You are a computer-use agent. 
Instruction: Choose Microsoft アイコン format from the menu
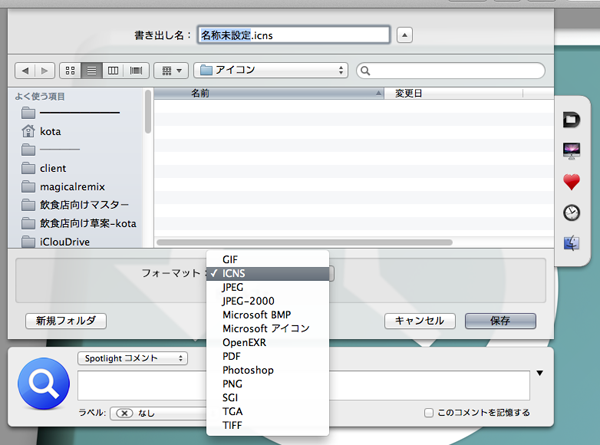click(267, 328)
